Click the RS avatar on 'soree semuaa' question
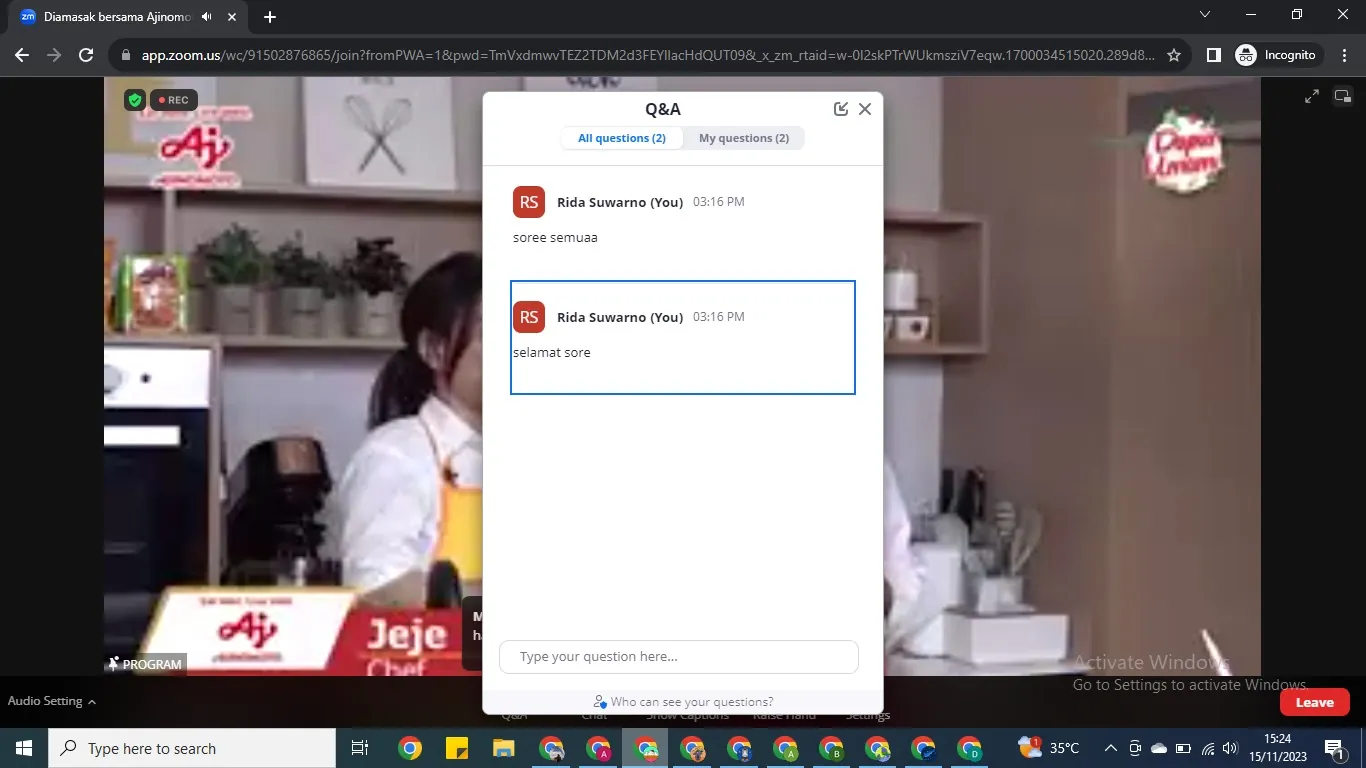The image size is (1366, 768). coord(529,202)
